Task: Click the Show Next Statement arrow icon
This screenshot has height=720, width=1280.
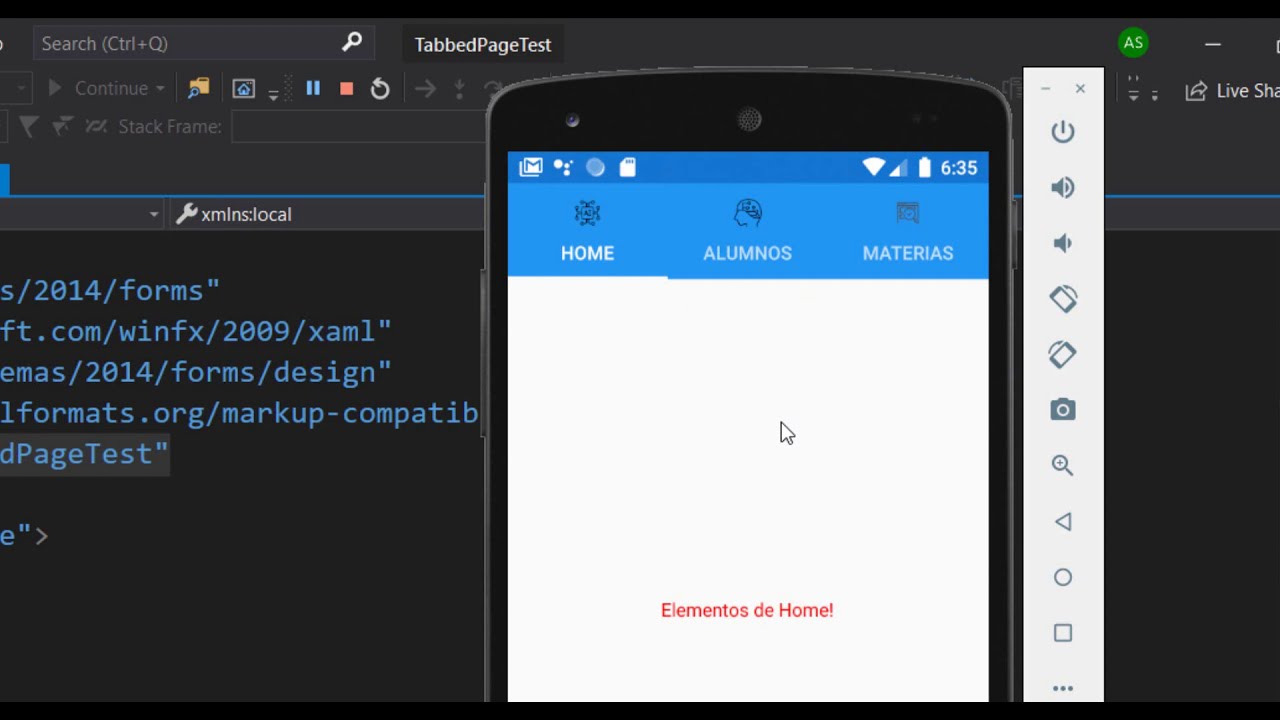Action: tap(425, 89)
